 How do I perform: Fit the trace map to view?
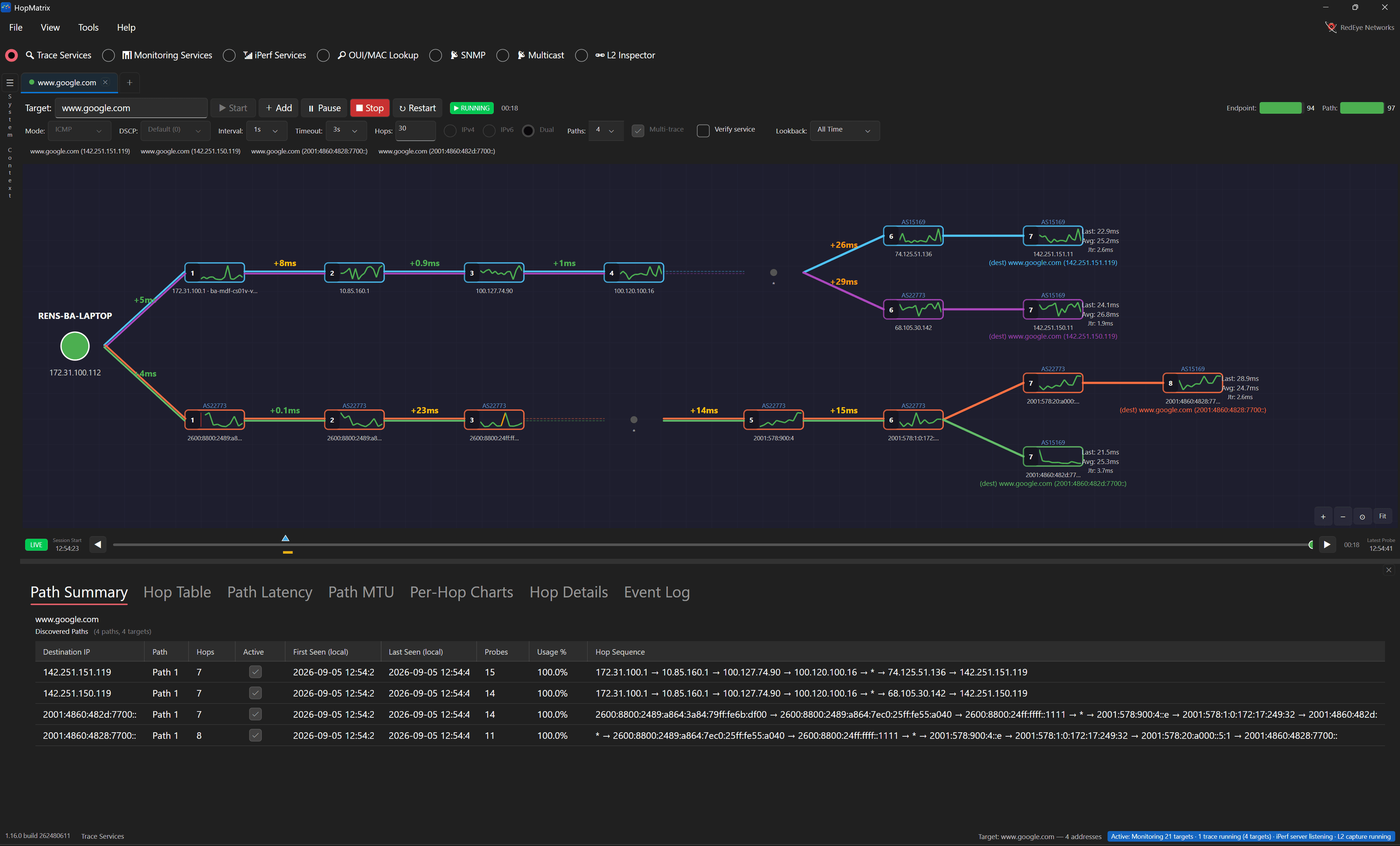pos(1382,517)
